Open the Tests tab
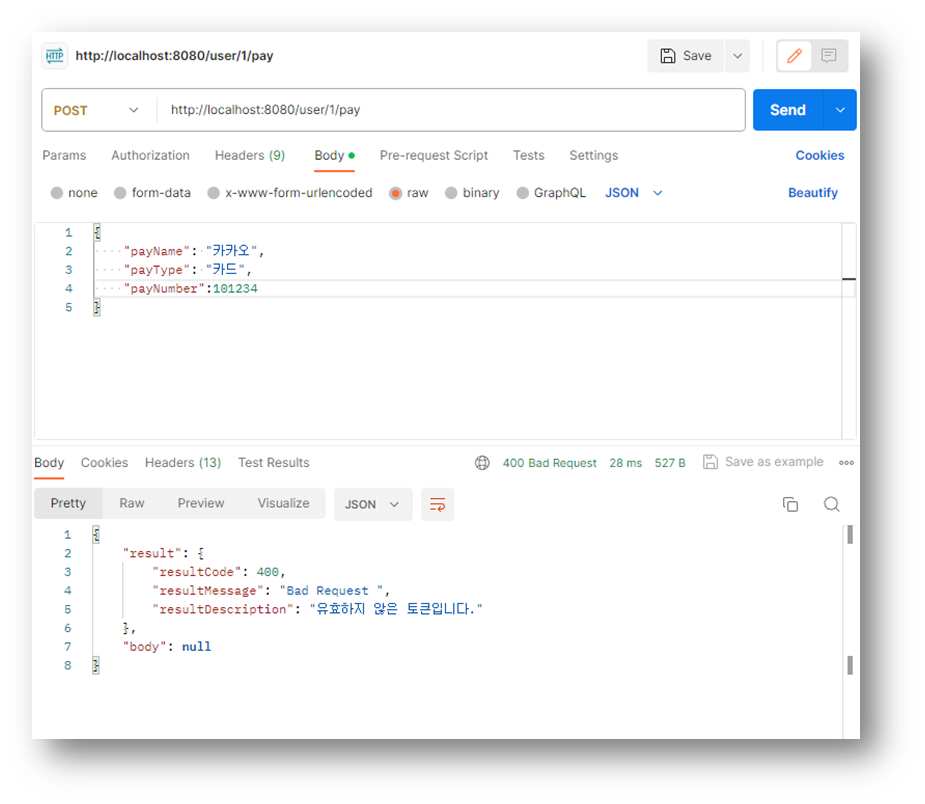The height and width of the screenshot is (804, 925). coord(529,156)
